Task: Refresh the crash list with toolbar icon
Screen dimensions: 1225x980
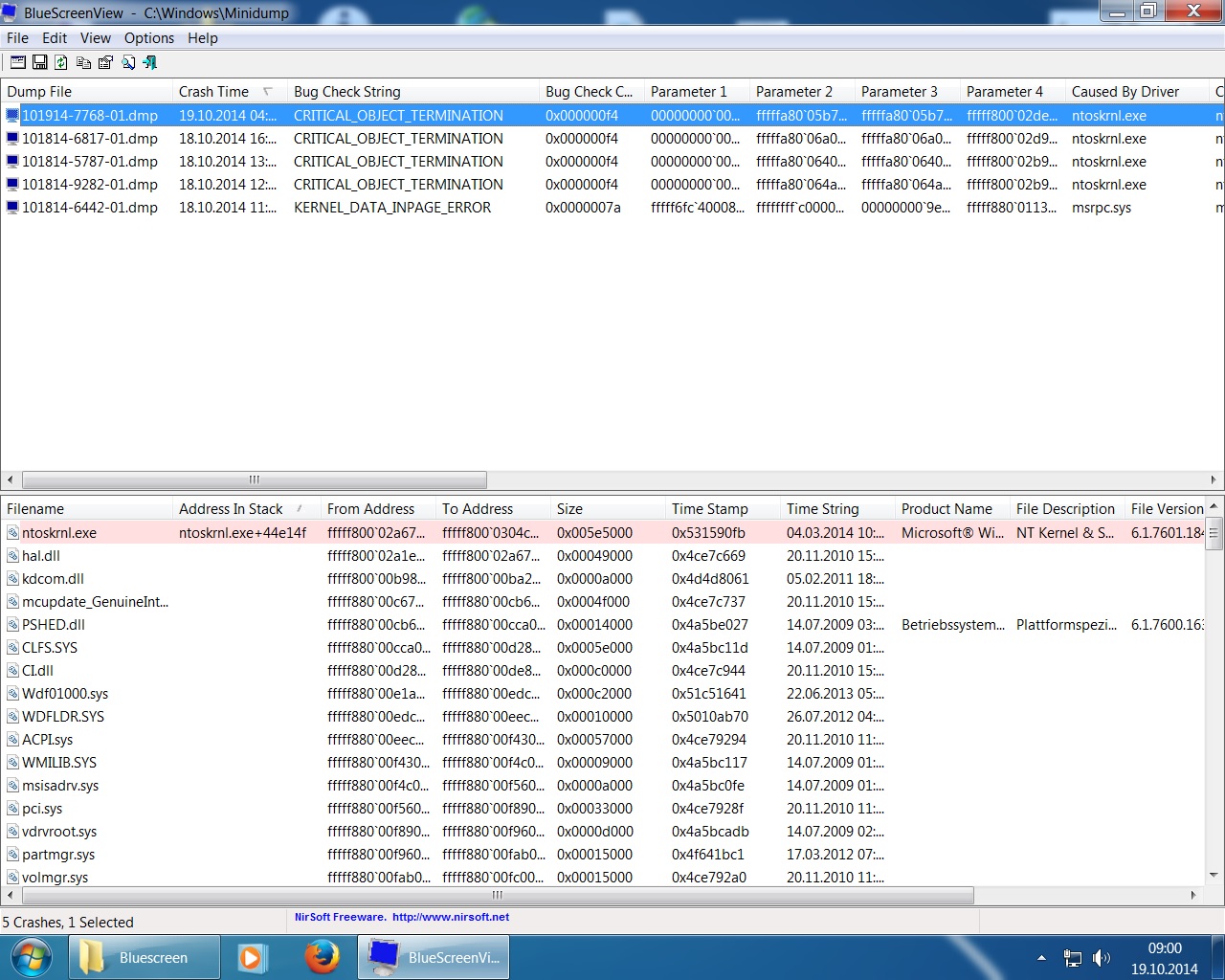Action: pos(61,62)
